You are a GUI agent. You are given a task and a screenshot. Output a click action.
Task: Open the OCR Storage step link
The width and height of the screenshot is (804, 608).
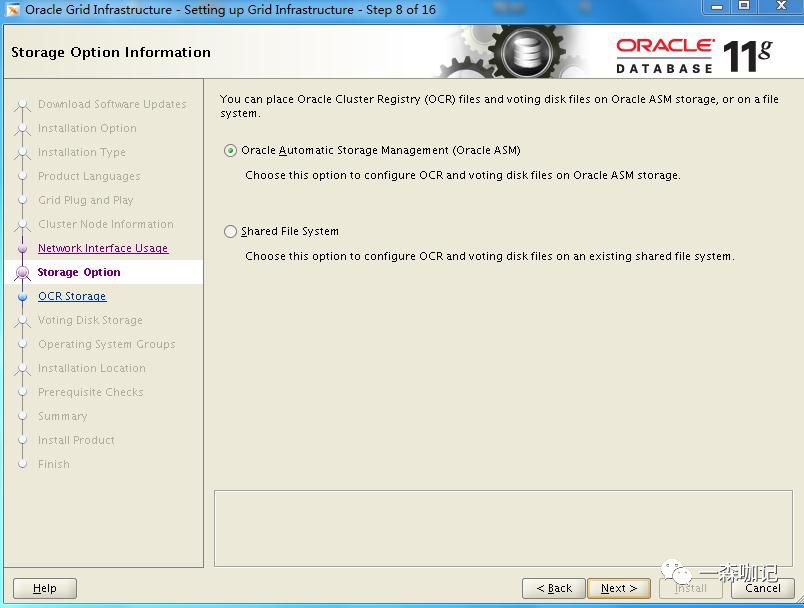[x=72, y=296]
